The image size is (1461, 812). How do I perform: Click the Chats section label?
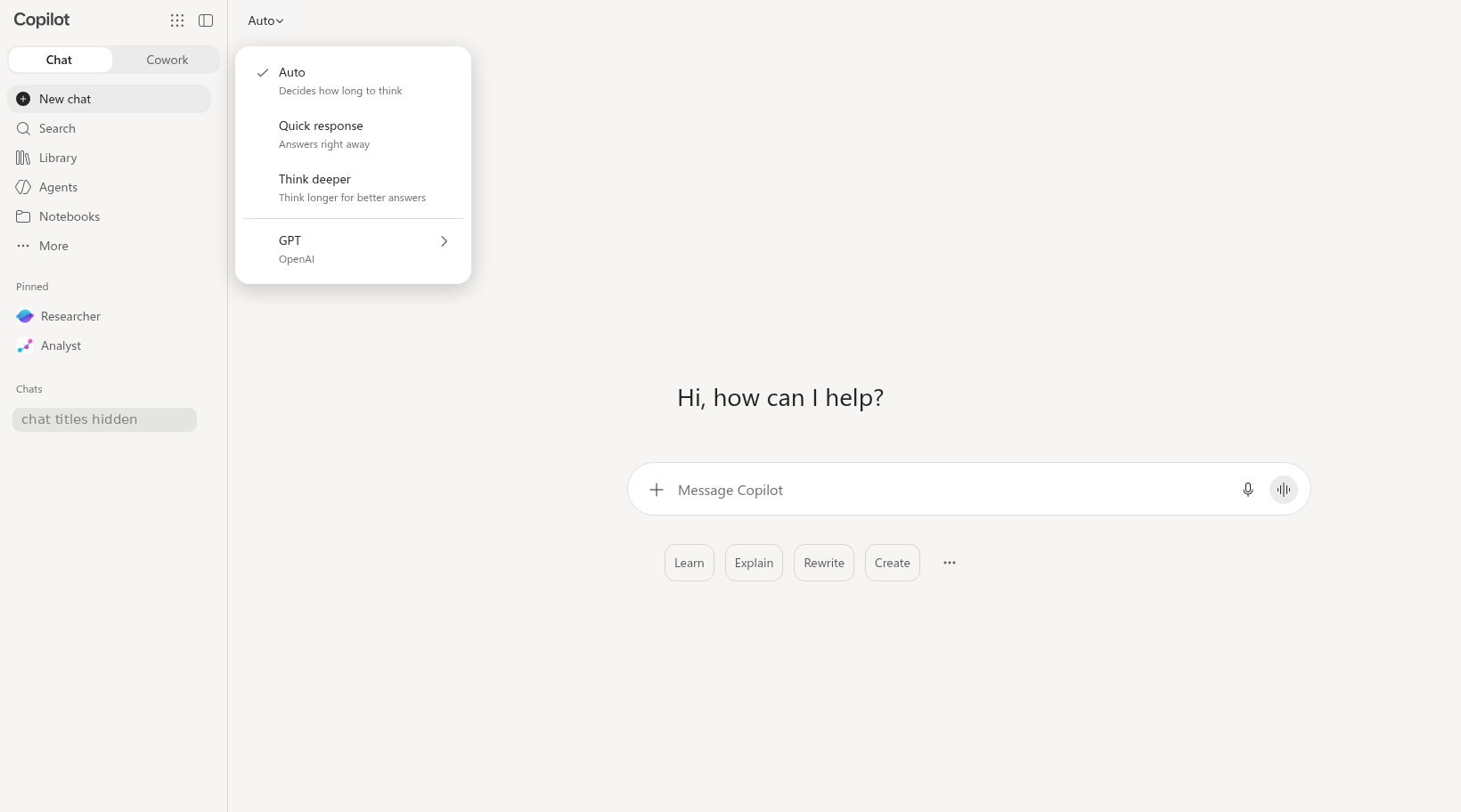(29, 389)
